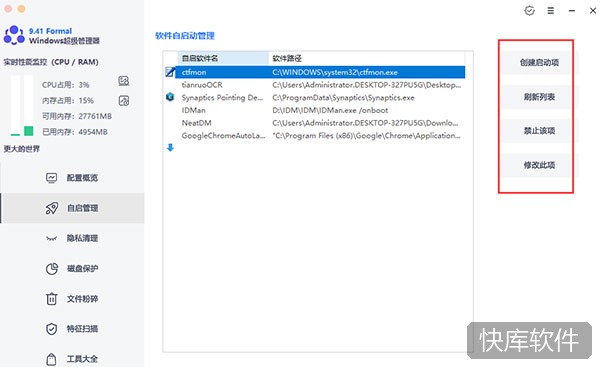Image resolution: width=600 pixels, height=367 pixels.
Task: Click the blue down arrow icon below list
Action: tap(170, 148)
